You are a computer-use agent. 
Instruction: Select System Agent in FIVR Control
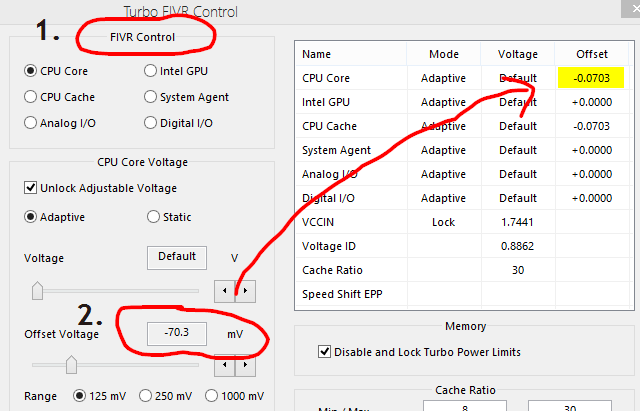tap(150, 97)
